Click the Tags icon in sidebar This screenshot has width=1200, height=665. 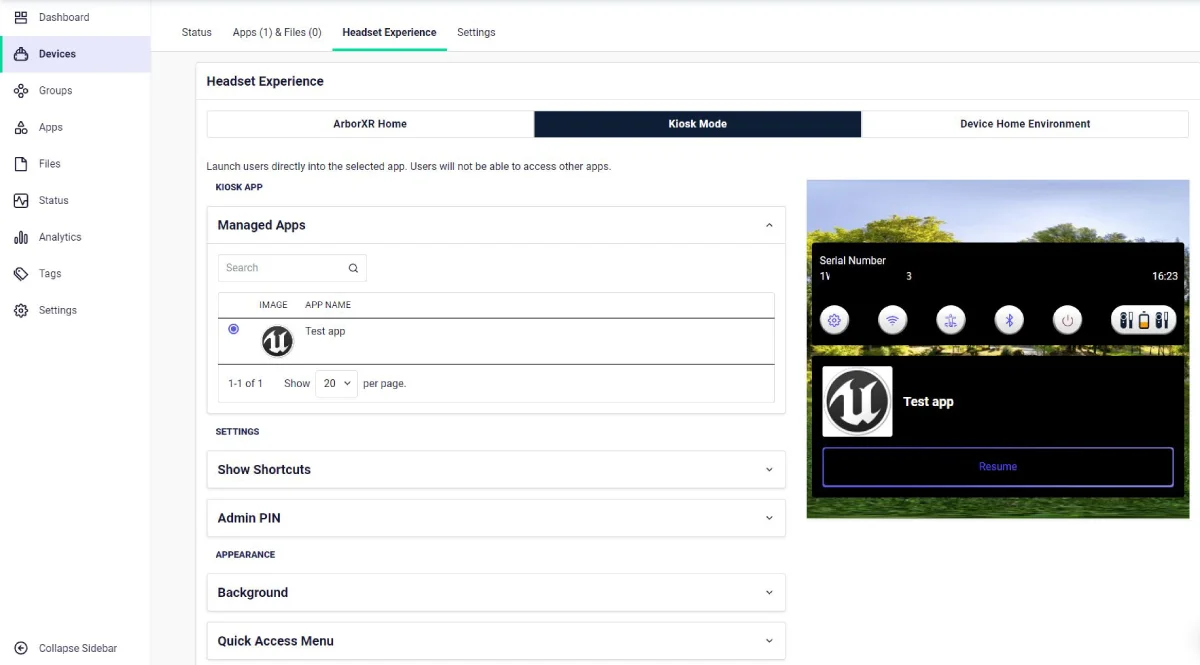(21, 274)
